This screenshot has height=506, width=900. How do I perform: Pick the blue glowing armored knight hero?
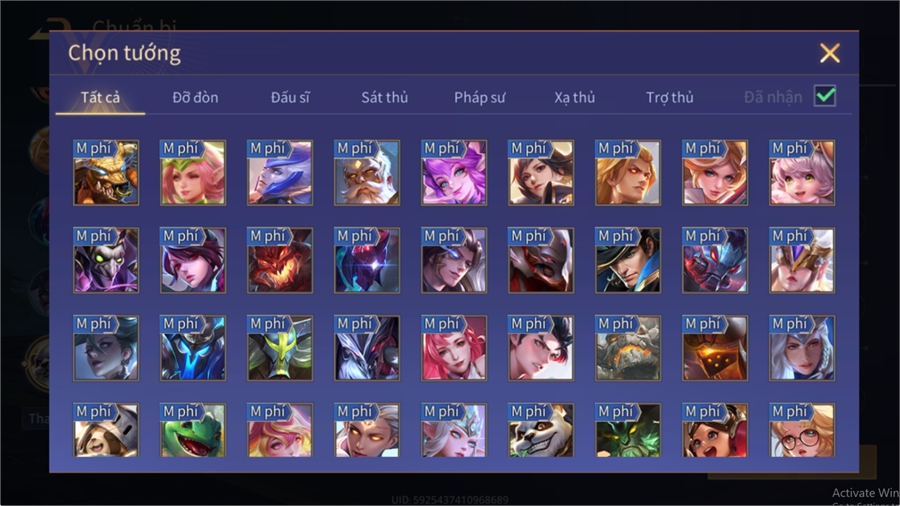[x=193, y=348]
